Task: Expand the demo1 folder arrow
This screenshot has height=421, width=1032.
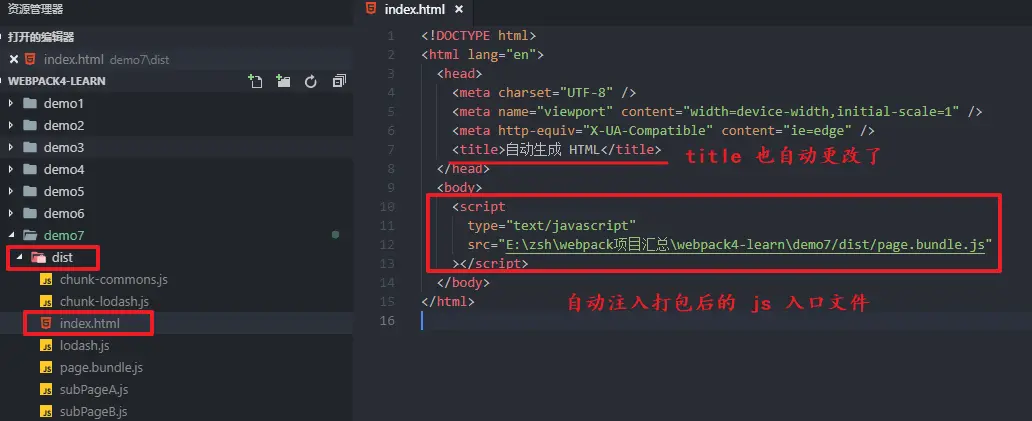Action: point(11,103)
